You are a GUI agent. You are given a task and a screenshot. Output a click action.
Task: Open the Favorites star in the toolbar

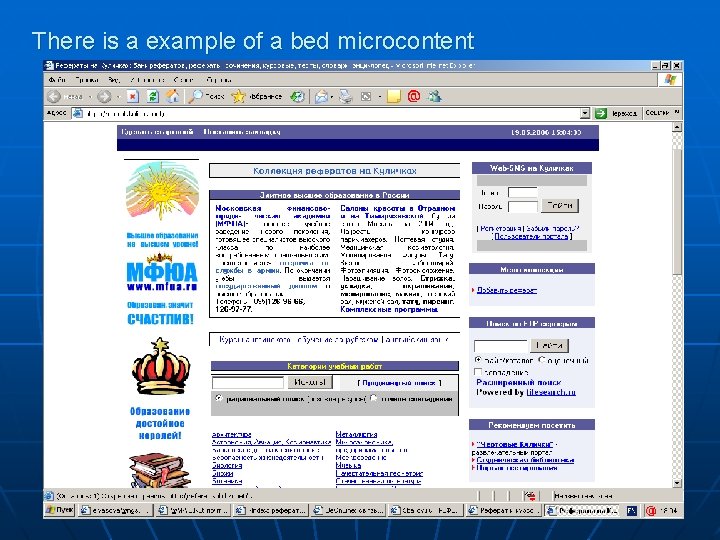[x=238, y=96]
